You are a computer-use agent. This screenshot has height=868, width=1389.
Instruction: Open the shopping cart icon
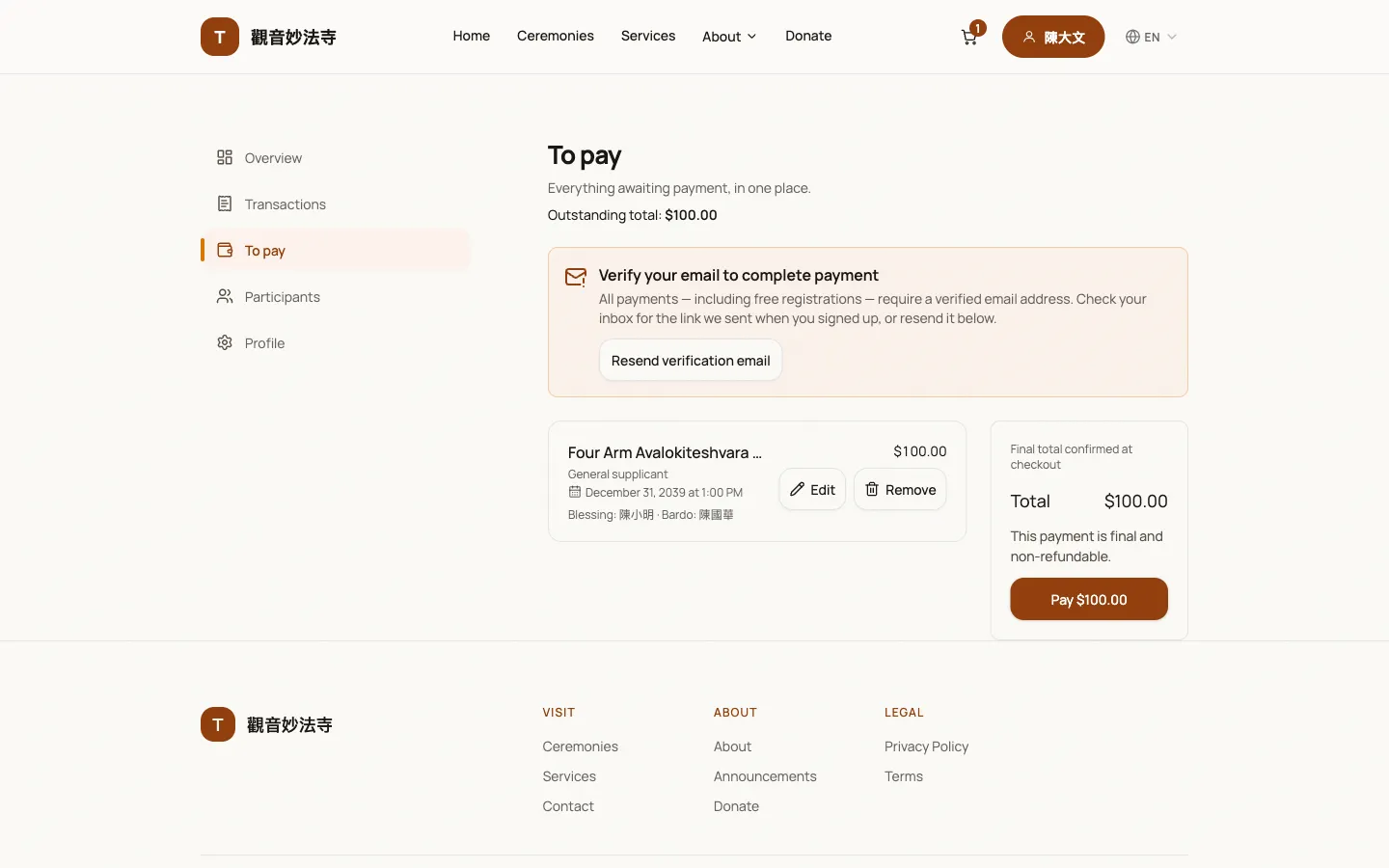point(969,38)
